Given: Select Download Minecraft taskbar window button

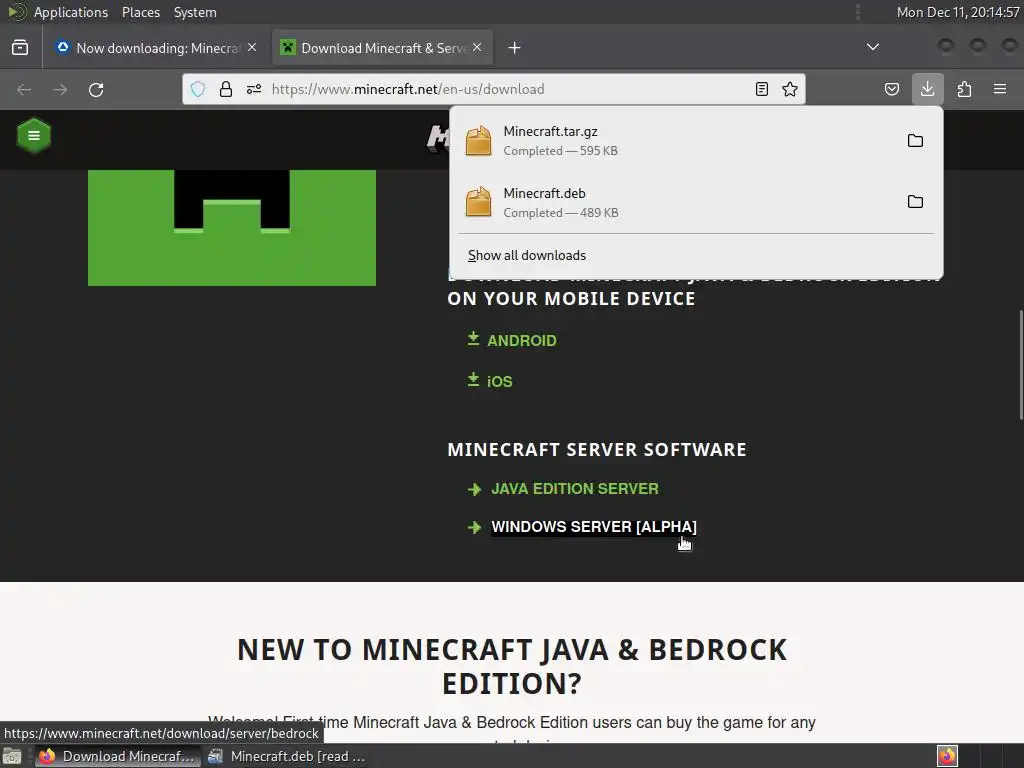Looking at the screenshot, I should (x=118, y=756).
